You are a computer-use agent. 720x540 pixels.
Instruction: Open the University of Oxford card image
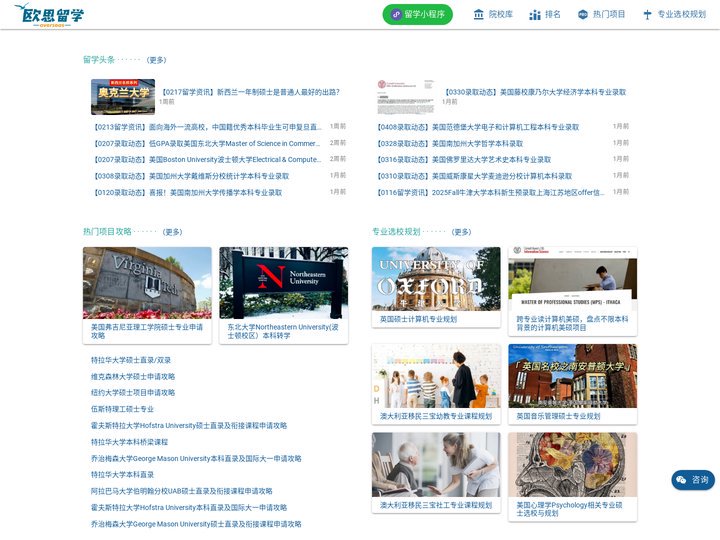(436, 279)
